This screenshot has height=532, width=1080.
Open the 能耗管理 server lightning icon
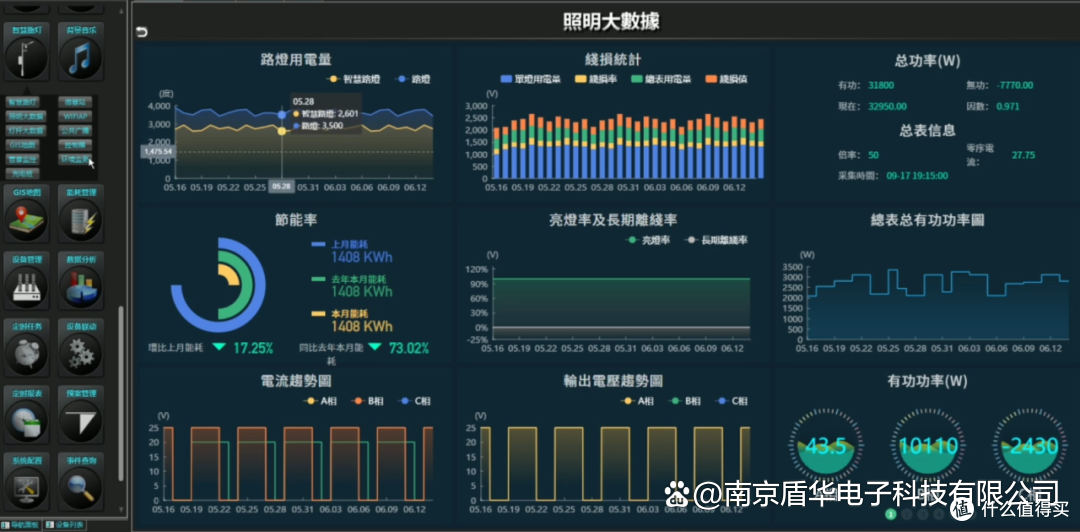(81, 221)
